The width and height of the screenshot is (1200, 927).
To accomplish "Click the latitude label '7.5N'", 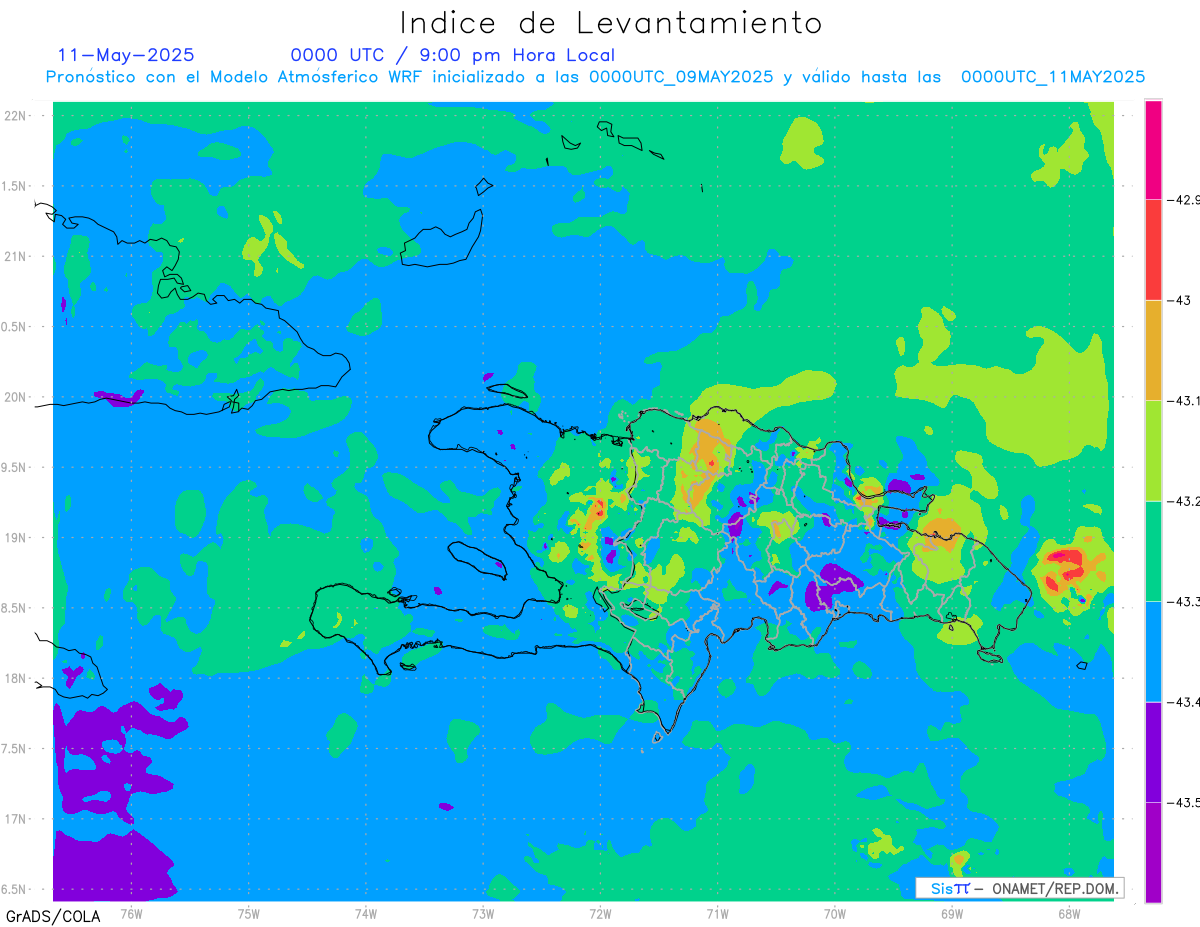I will 15,749.
